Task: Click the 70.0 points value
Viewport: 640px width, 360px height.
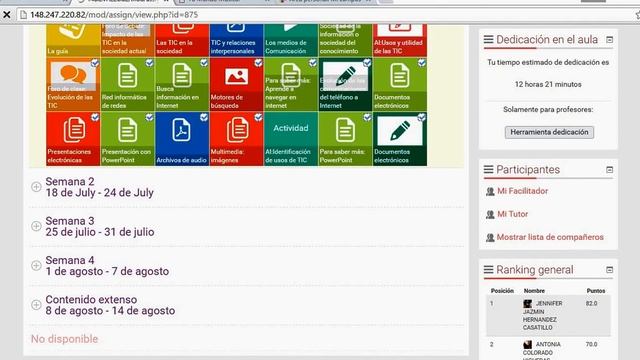Action: coord(591,344)
